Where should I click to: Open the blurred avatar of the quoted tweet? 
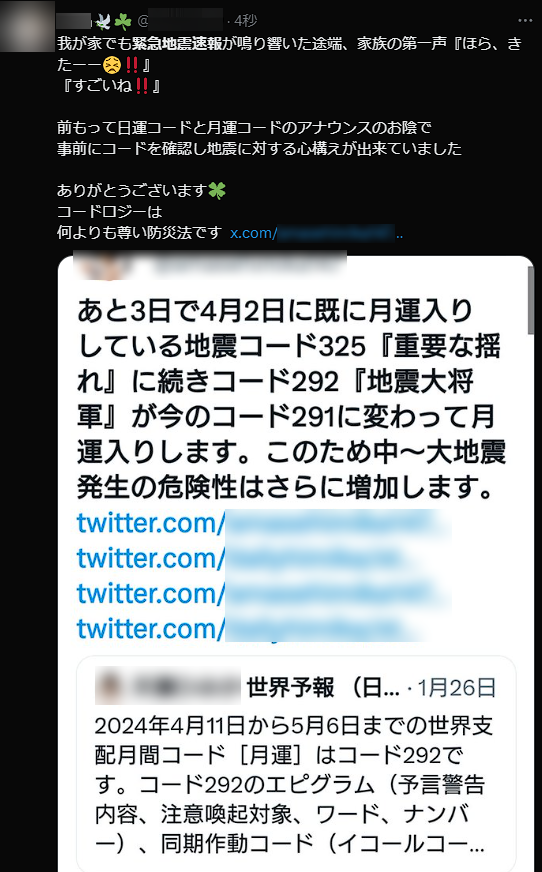coord(104,266)
